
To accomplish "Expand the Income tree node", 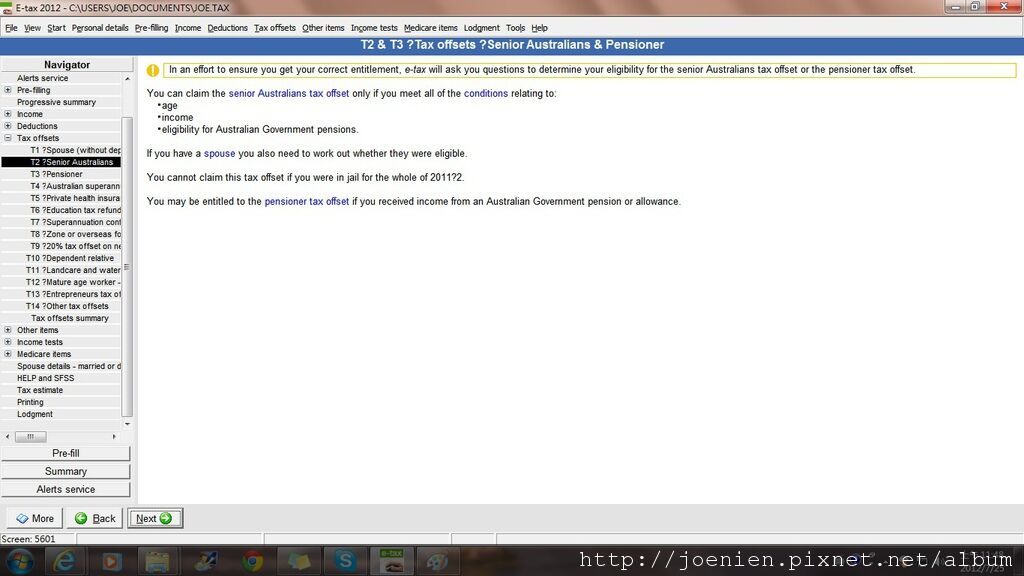I will click(x=8, y=114).
